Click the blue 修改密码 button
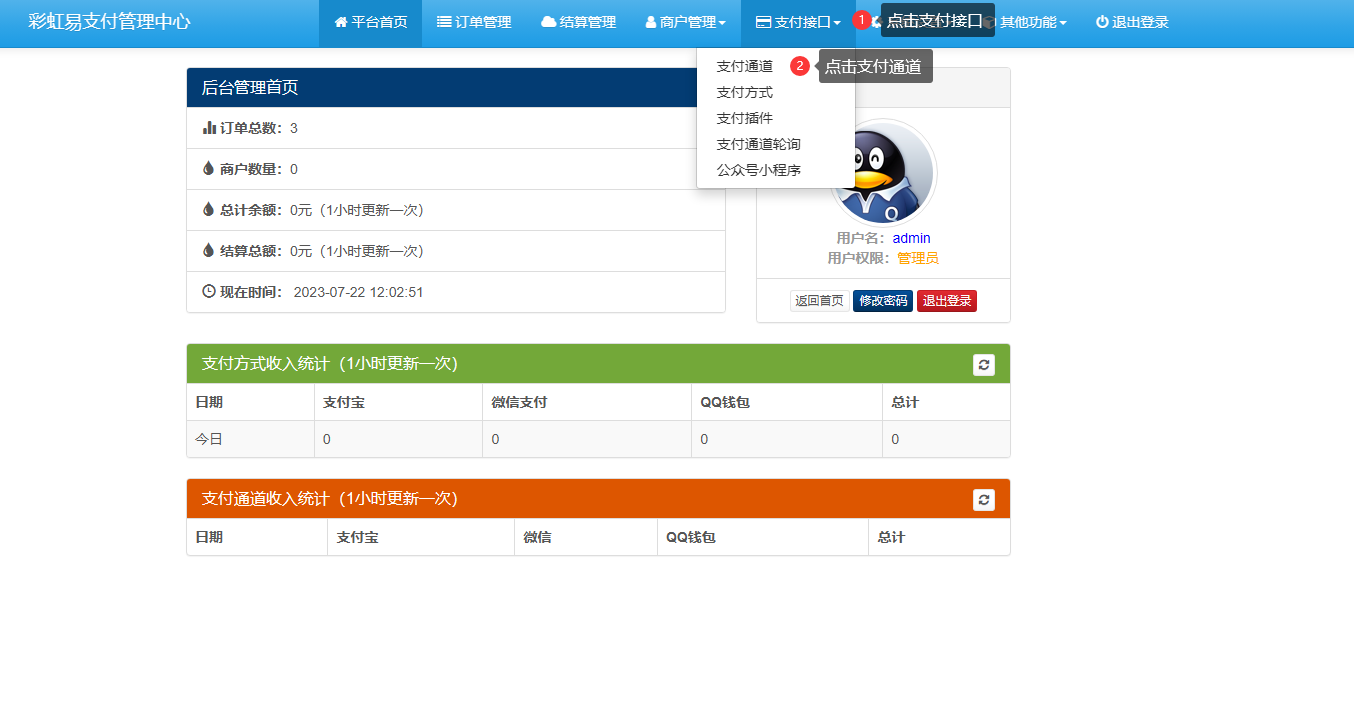The width and height of the screenshot is (1354, 721). pyautogui.click(x=882, y=301)
